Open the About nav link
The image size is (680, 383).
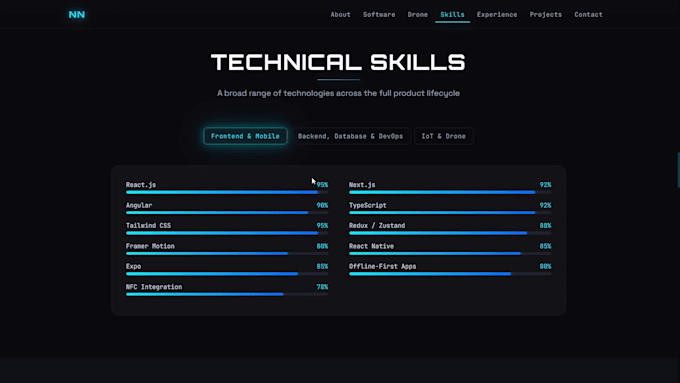[340, 15]
